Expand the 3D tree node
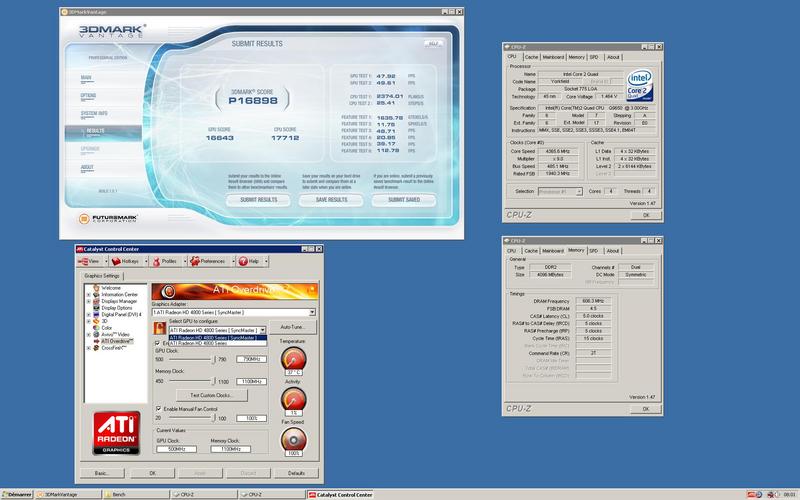The width and height of the screenshot is (800, 500). click(88, 321)
